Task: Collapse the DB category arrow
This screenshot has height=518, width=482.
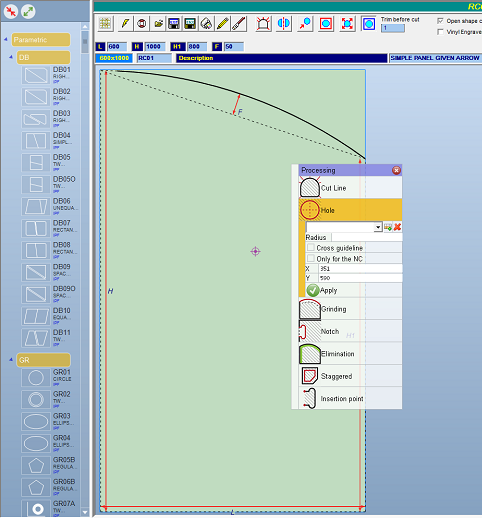Action: 11,57
